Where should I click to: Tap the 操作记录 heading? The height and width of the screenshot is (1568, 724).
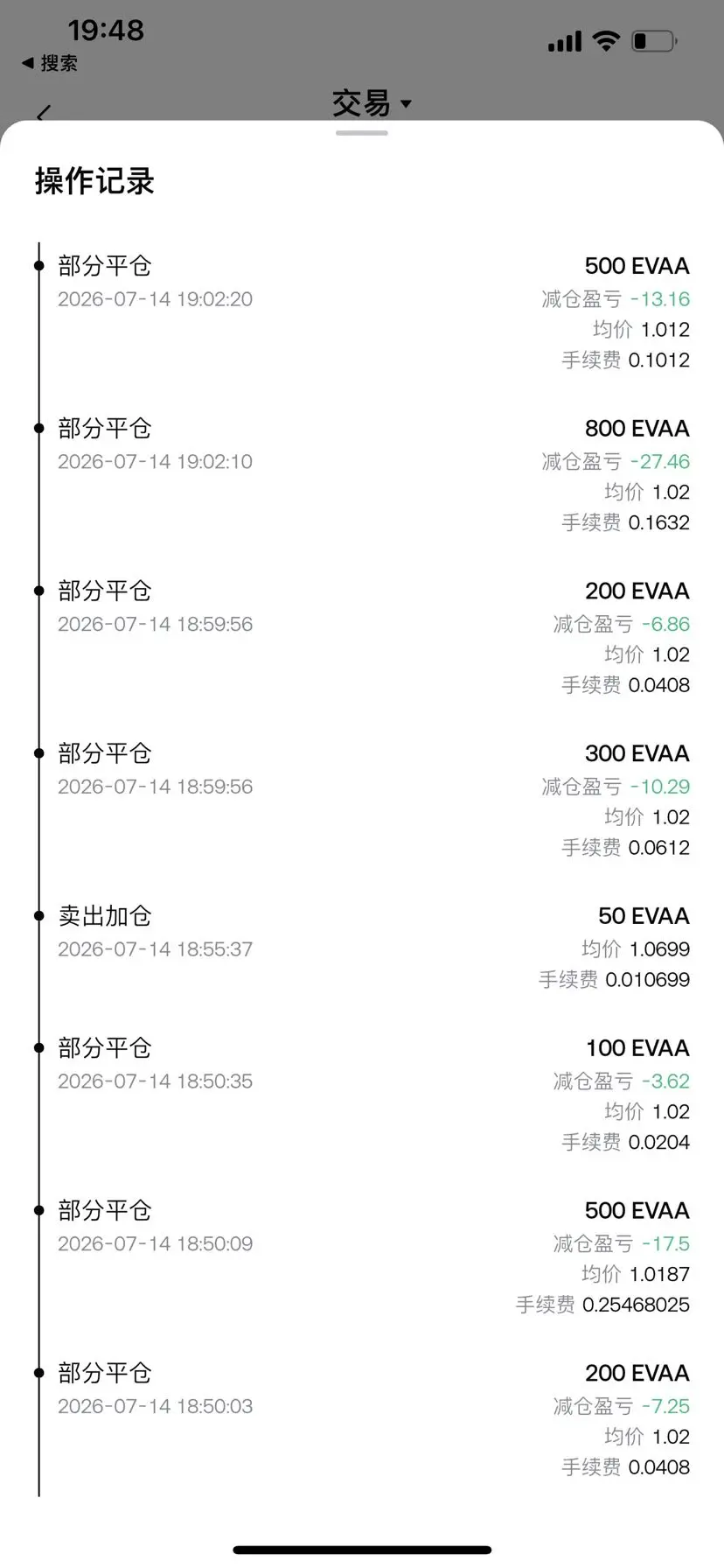coord(94,181)
